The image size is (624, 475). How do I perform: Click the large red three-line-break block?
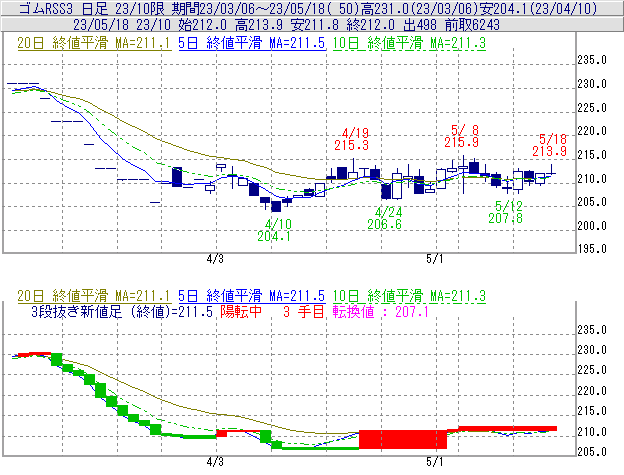tap(403, 439)
